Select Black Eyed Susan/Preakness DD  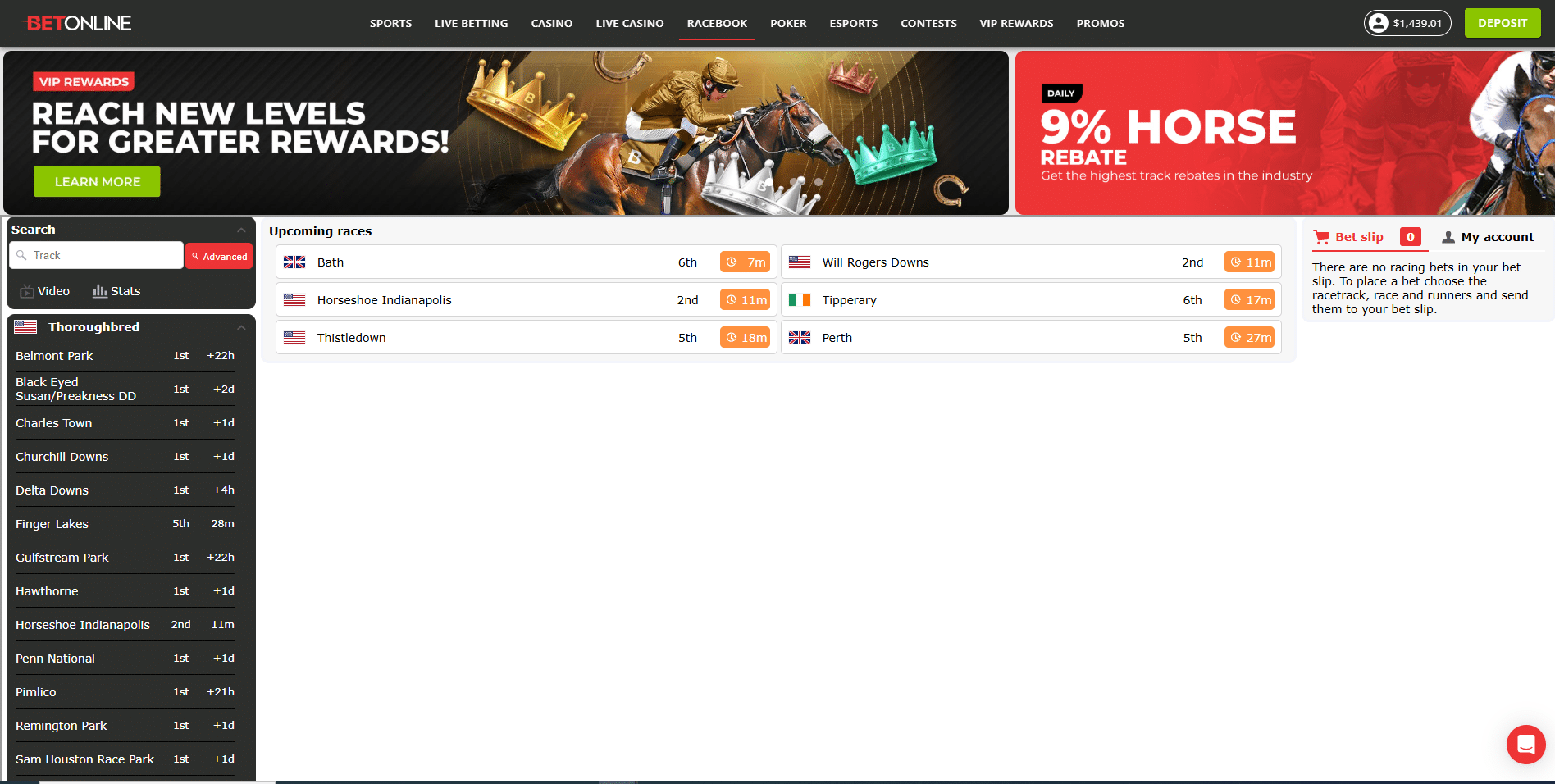click(x=125, y=389)
